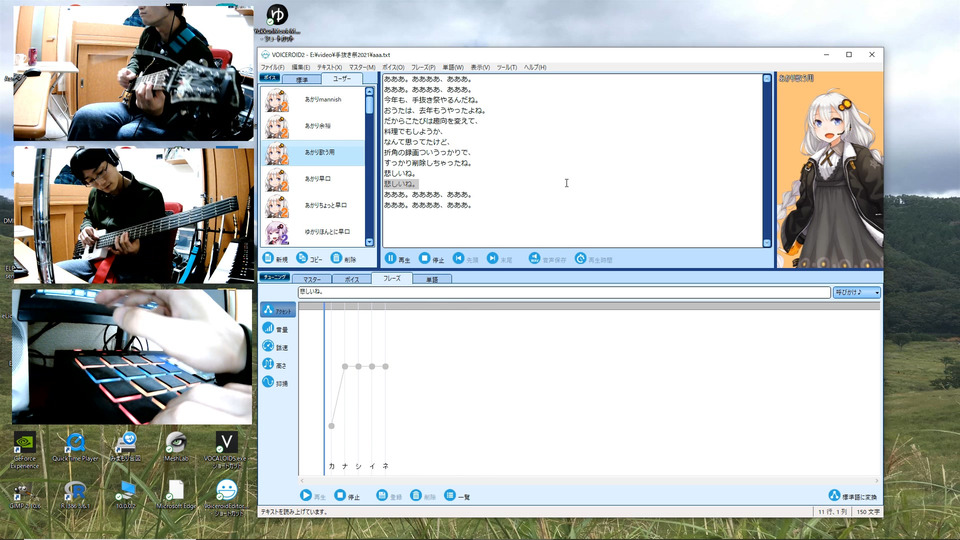Open the 呼びかけ style dropdown
960x540 pixels.
pyautogui.click(x=857, y=292)
